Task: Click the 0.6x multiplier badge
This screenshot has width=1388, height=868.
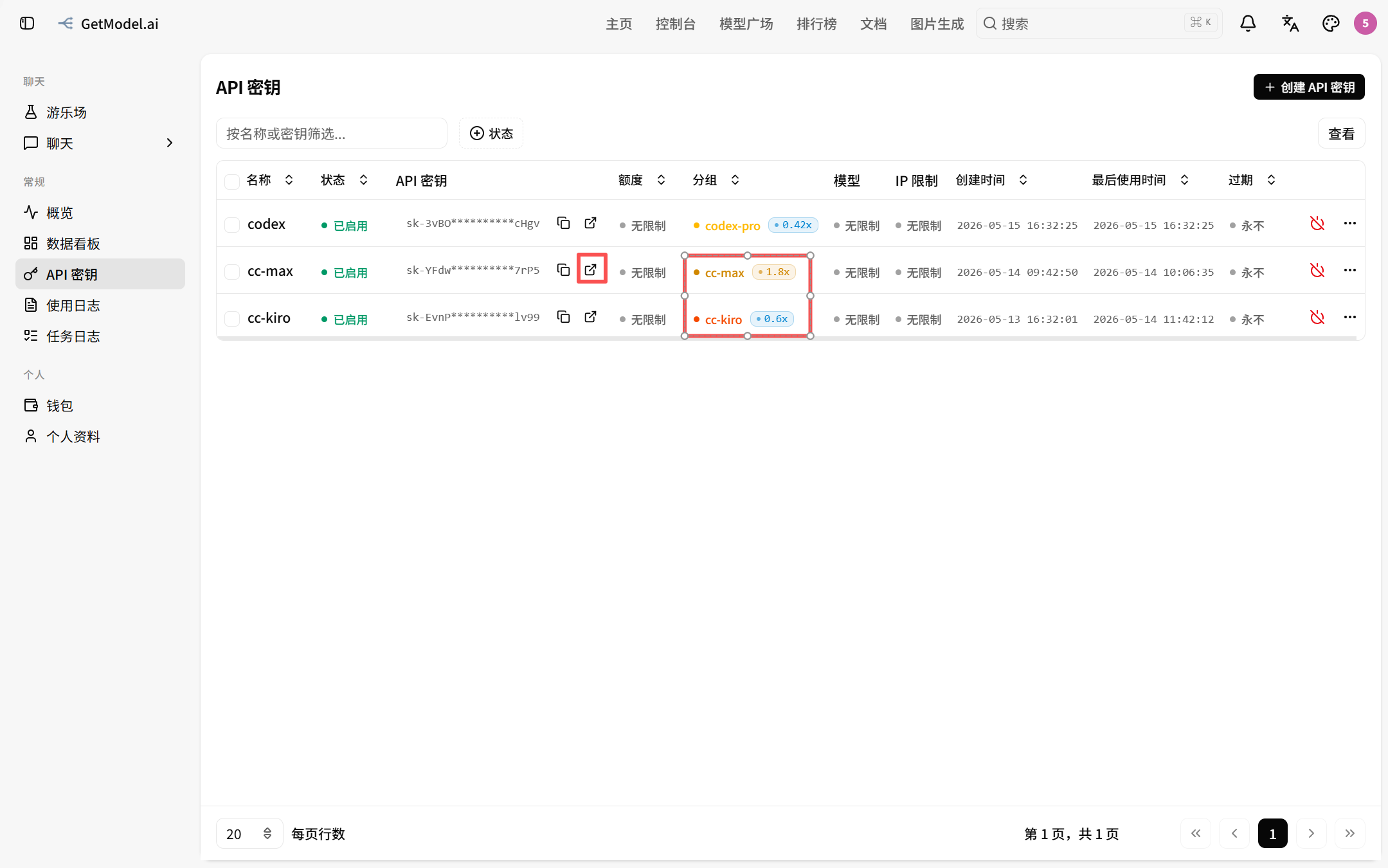Action: pos(772,319)
